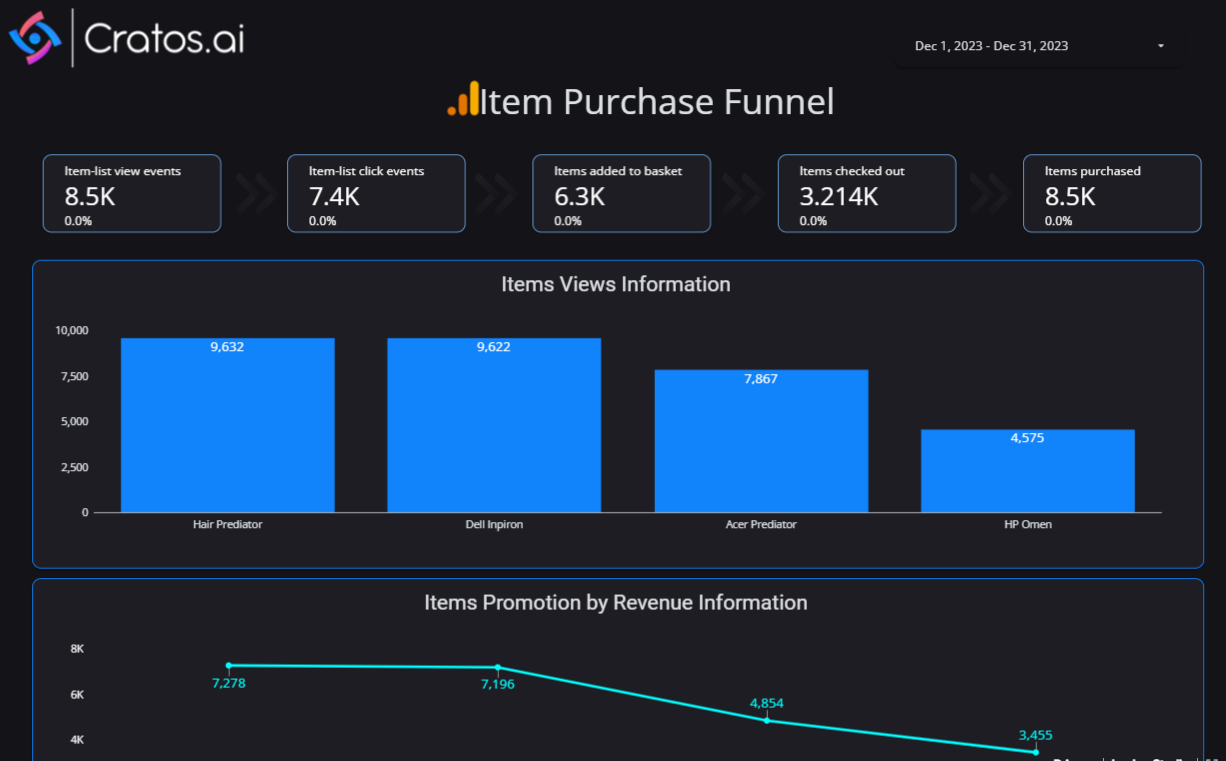Image resolution: width=1226 pixels, height=761 pixels.
Task: Open the Dec 1 - Dec 31, 2023 date range dropdown
Action: 1038,46
